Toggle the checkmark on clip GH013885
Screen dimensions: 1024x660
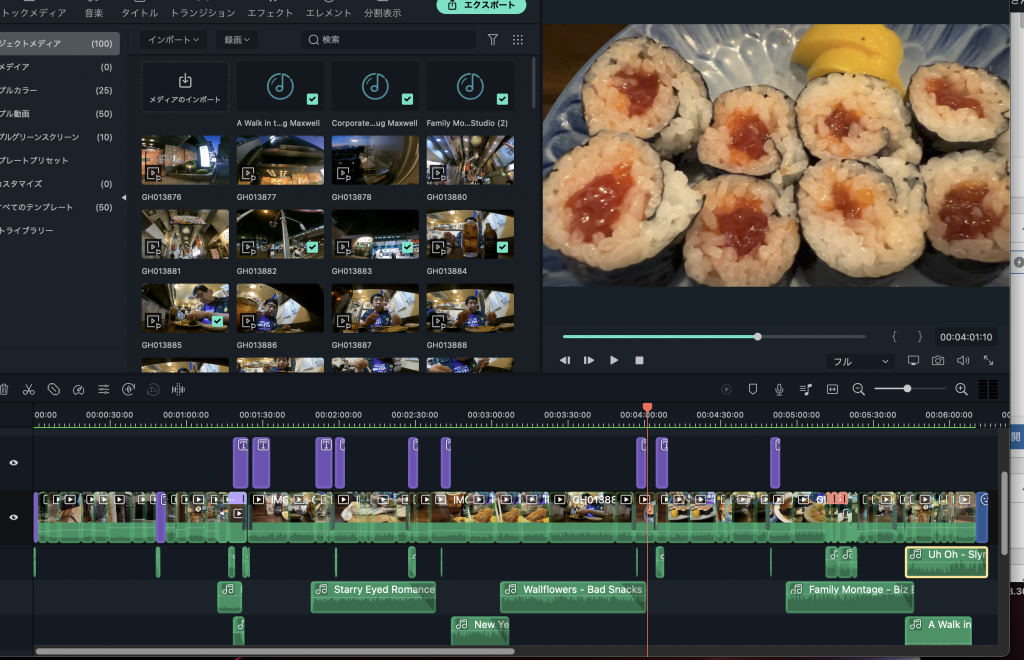click(217, 321)
